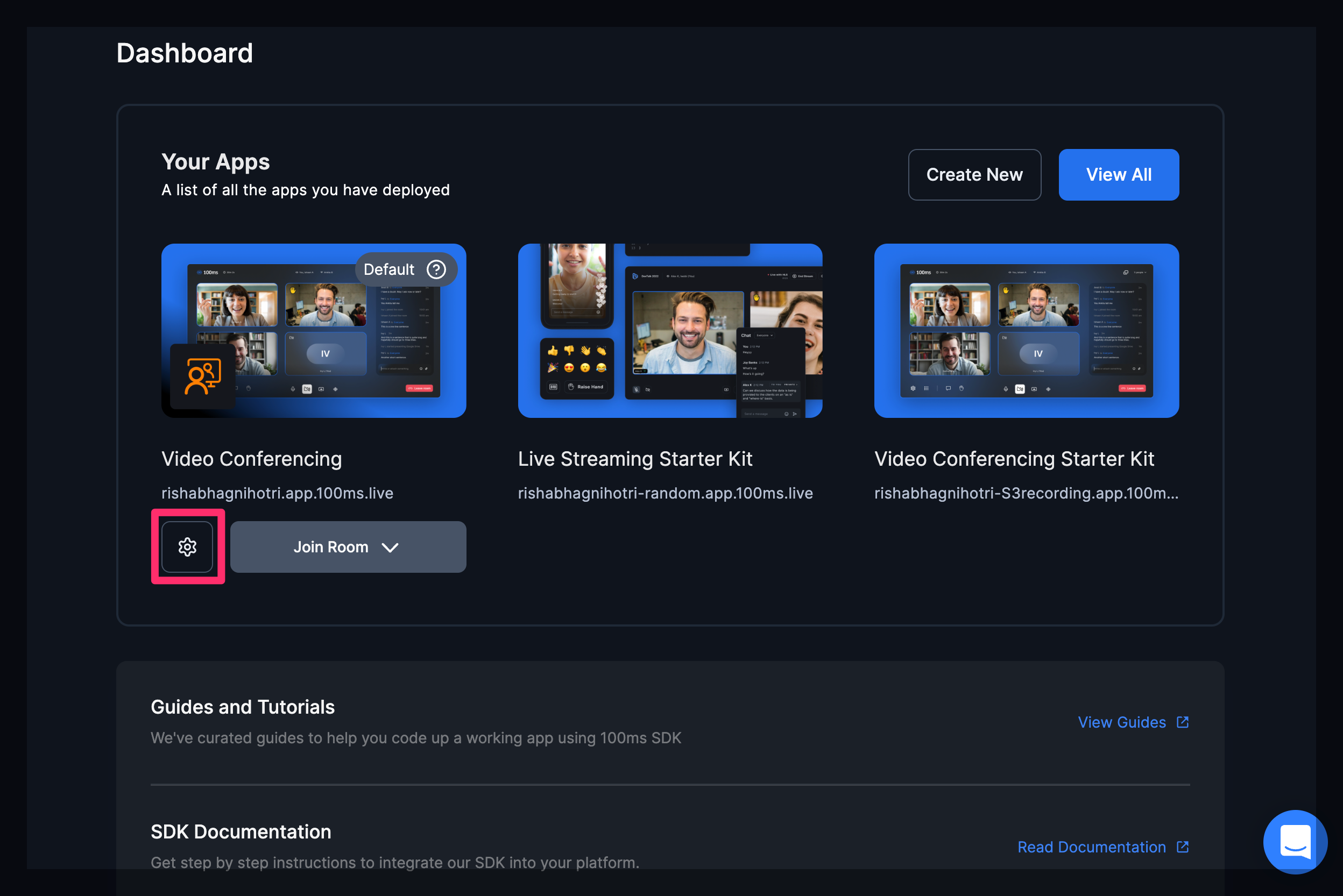
Task: Click the Create New button
Action: [974, 175]
